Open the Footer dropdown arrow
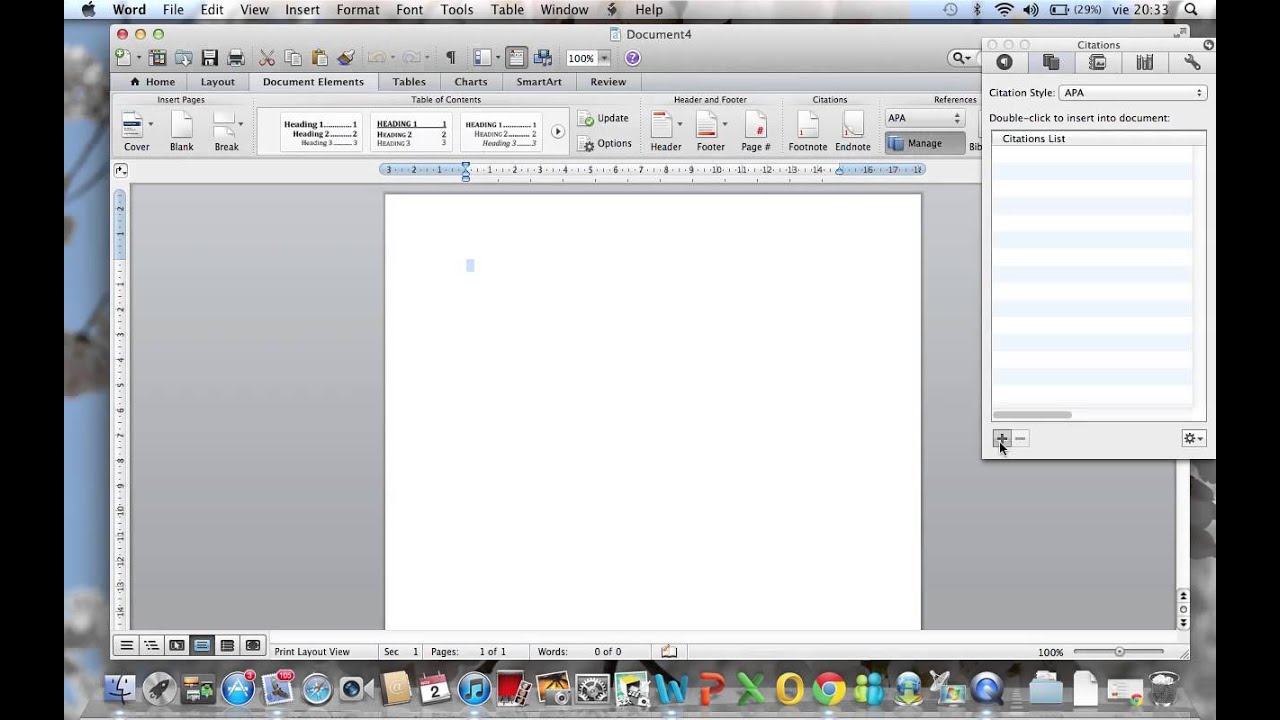The image size is (1280, 720). point(725,124)
